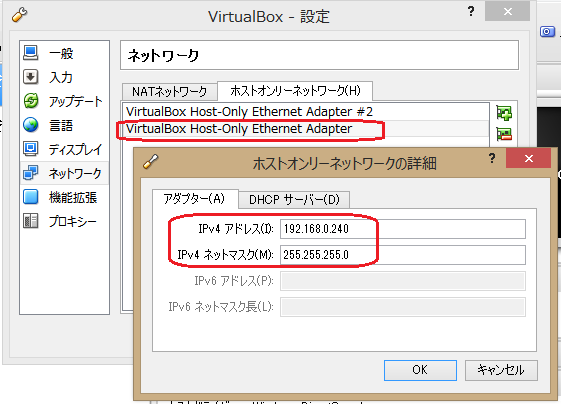This screenshot has height=404, width=561.
Task: Click the プロキシー server icon
Action: (30, 221)
